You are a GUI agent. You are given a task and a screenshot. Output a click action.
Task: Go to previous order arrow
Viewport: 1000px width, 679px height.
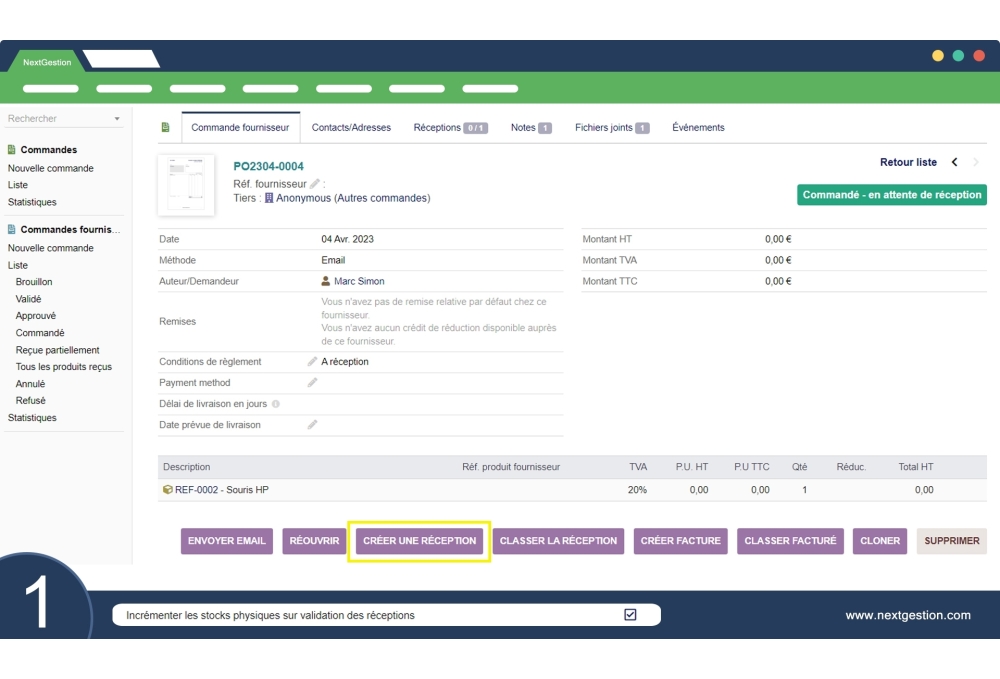click(x=954, y=162)
